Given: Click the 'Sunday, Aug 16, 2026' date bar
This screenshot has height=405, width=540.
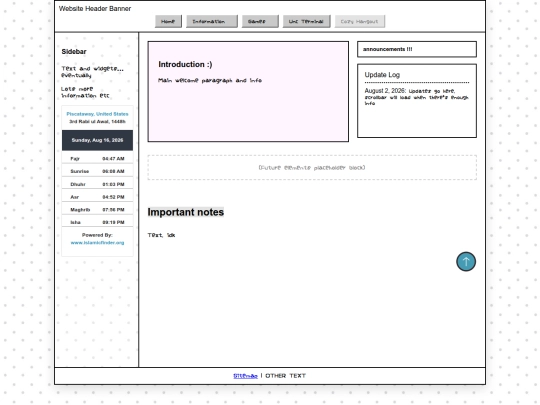Looking at the screenshot, I should [x=97, y=140].
